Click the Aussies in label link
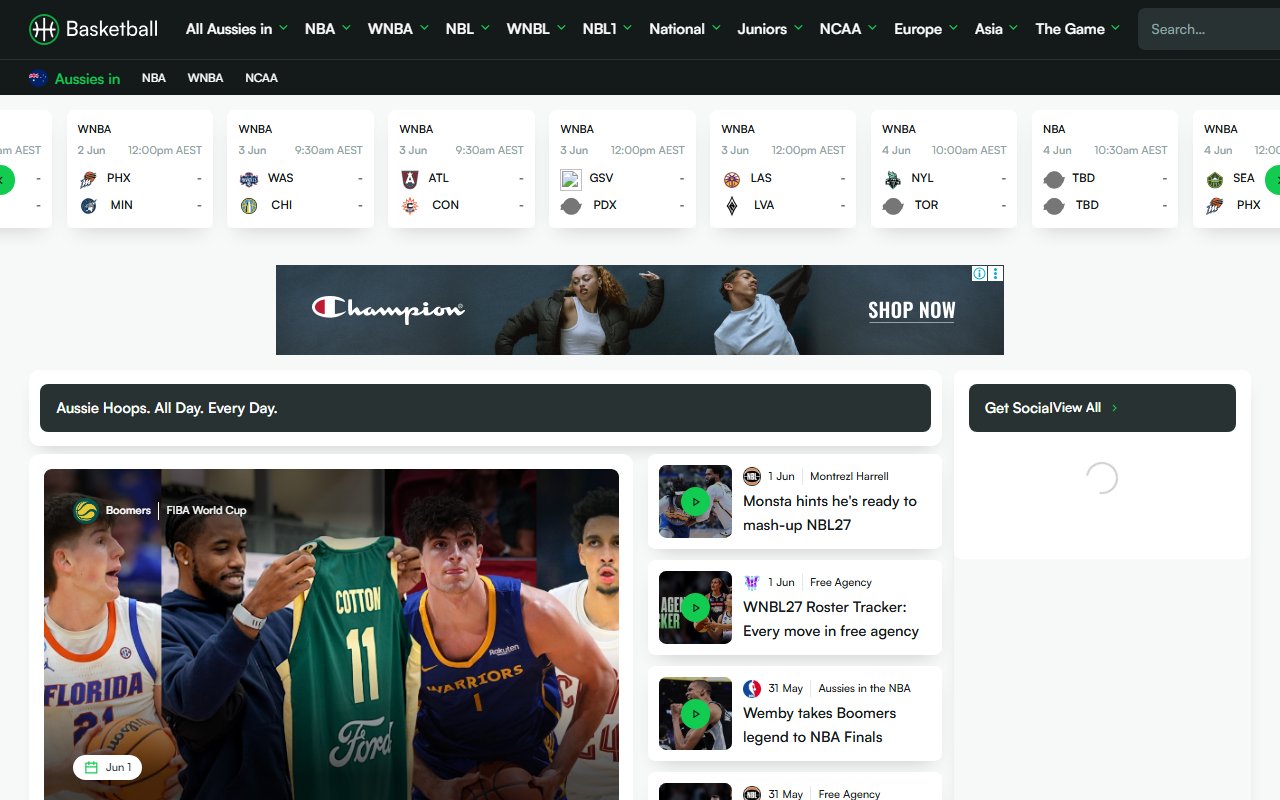 point(87,78)
